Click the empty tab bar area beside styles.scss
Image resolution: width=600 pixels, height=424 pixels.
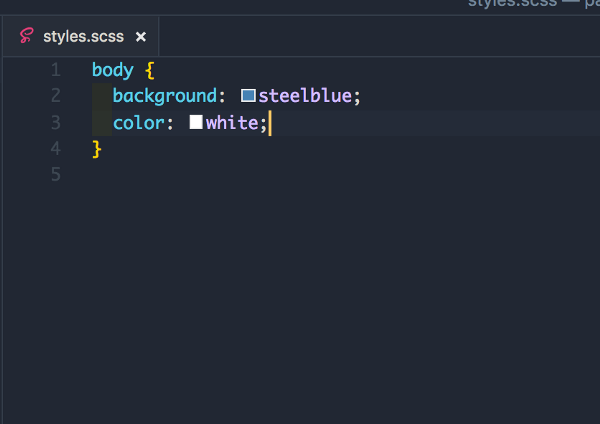(380, 37)
